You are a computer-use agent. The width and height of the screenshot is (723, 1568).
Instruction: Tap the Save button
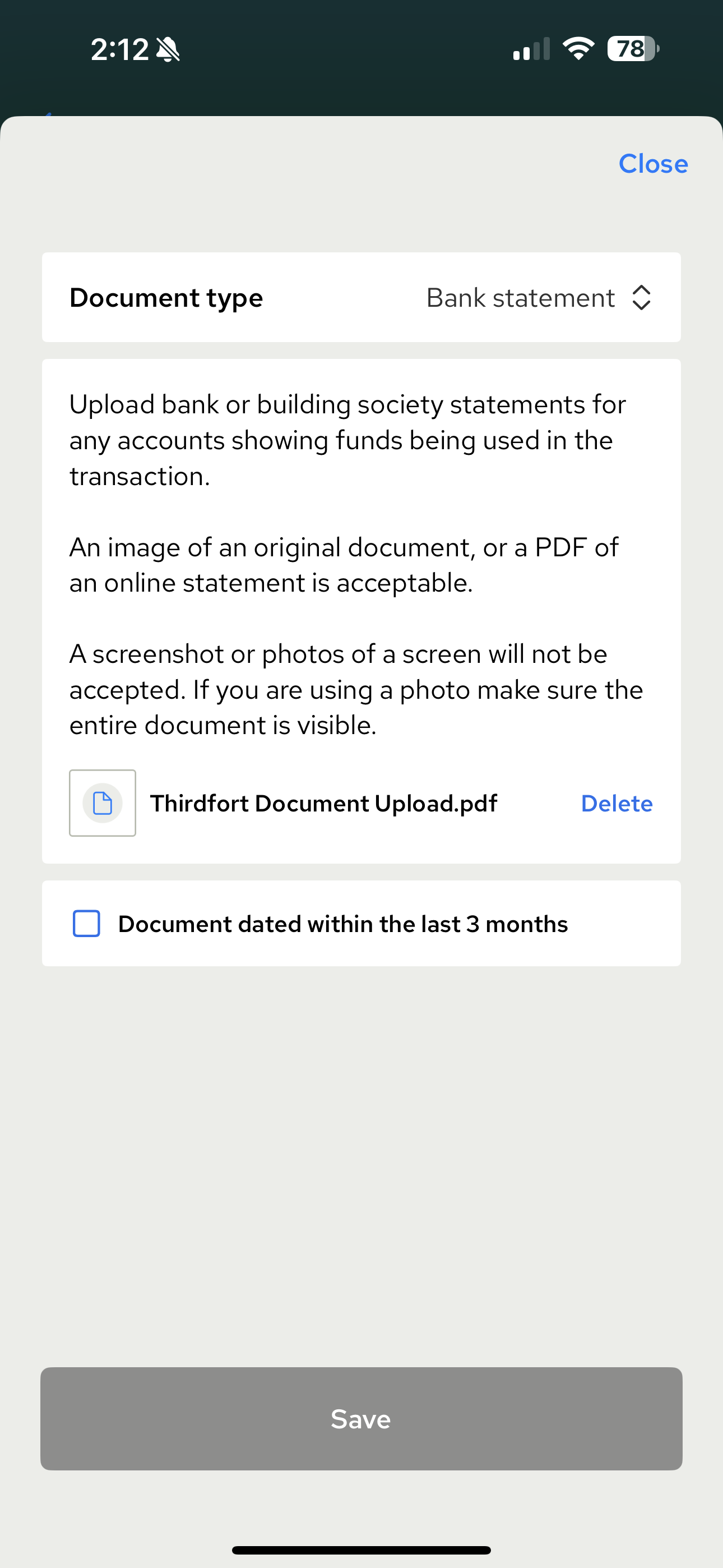(x=361, y=1419)
